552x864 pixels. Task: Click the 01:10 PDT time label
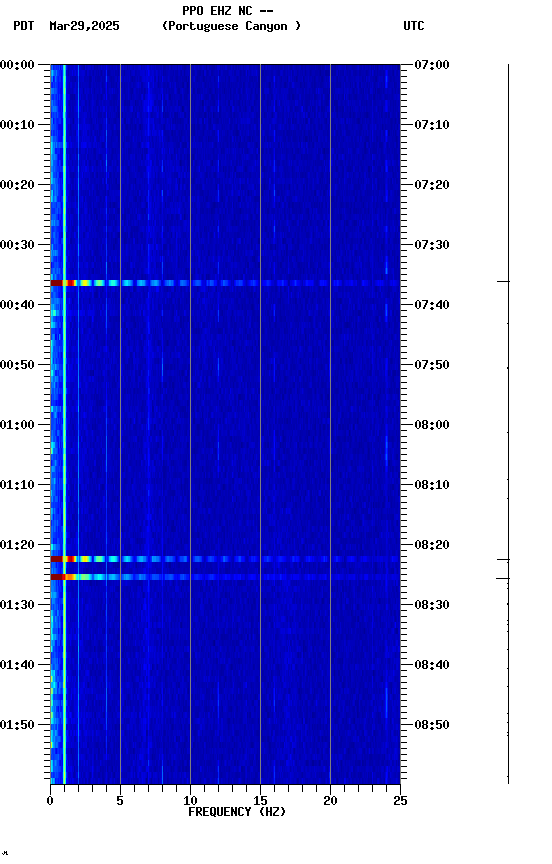(17, 485)
